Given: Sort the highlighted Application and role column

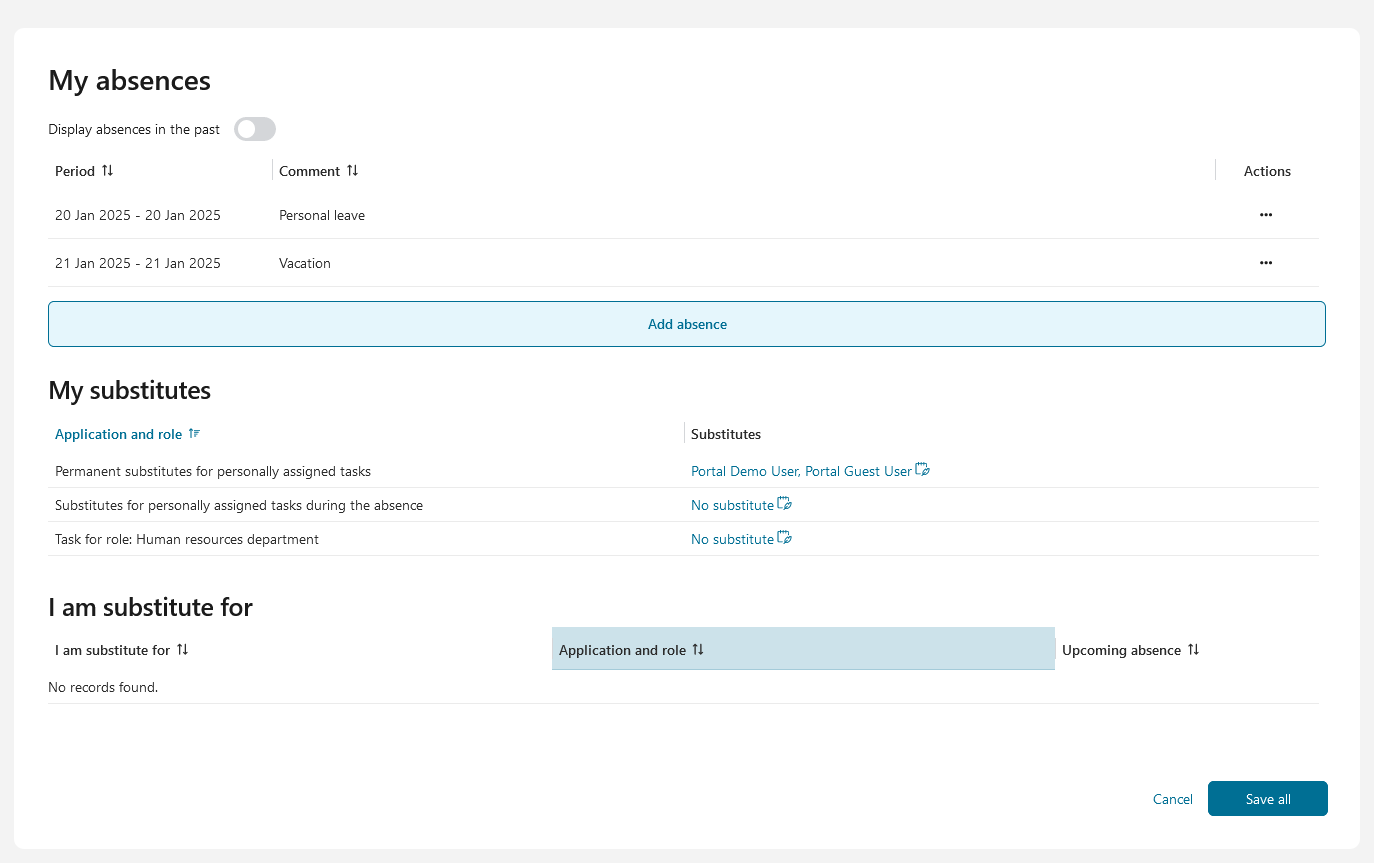Looking at the screenshot, I should [x=698, y=650].
